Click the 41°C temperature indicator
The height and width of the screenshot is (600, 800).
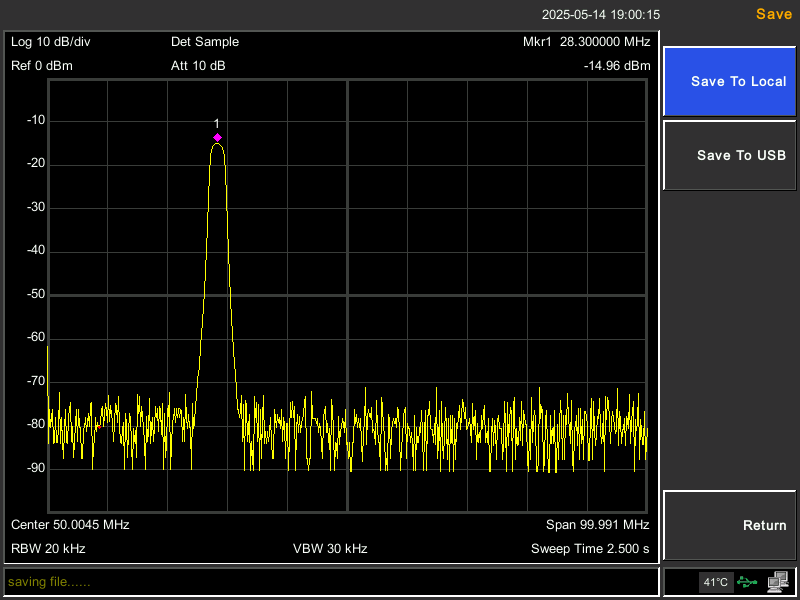(x=716, y=582)
